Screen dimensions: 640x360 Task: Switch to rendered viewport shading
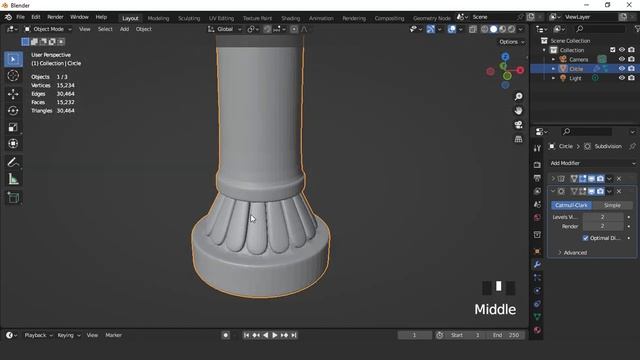coord(511,29)
